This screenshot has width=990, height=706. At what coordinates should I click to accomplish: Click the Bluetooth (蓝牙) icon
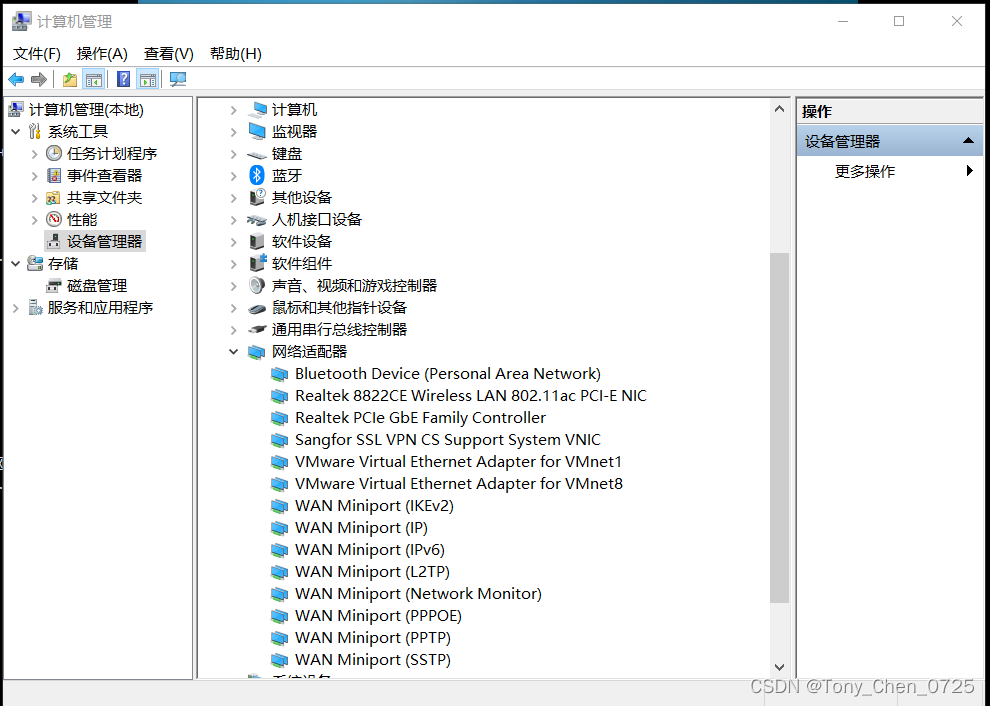(256, 175)
